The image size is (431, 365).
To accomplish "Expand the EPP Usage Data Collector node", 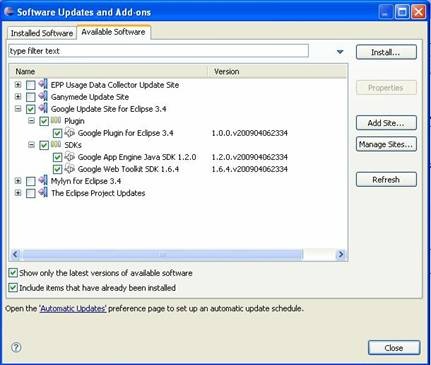I will pyautogui.click(x=18, y=85).
